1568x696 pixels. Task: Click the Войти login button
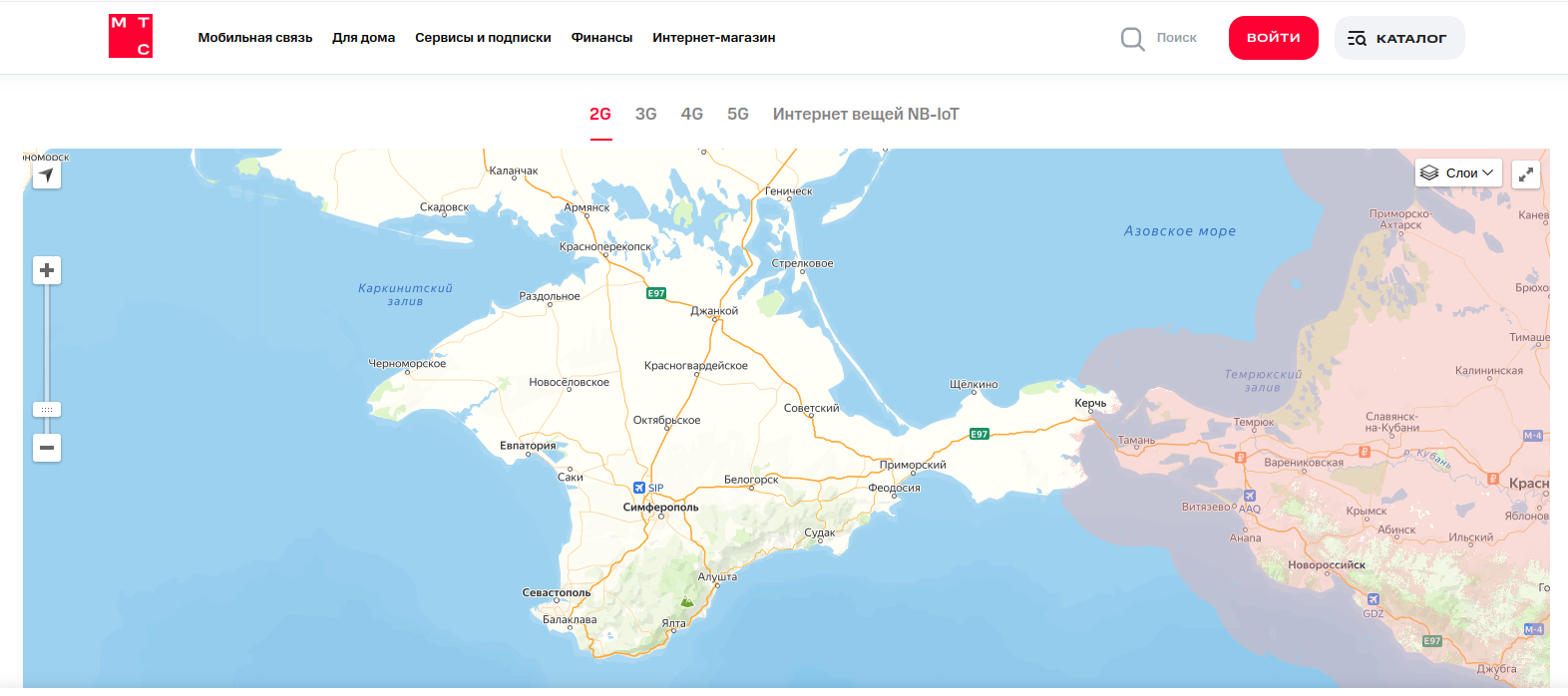[x=1274, y=38]
